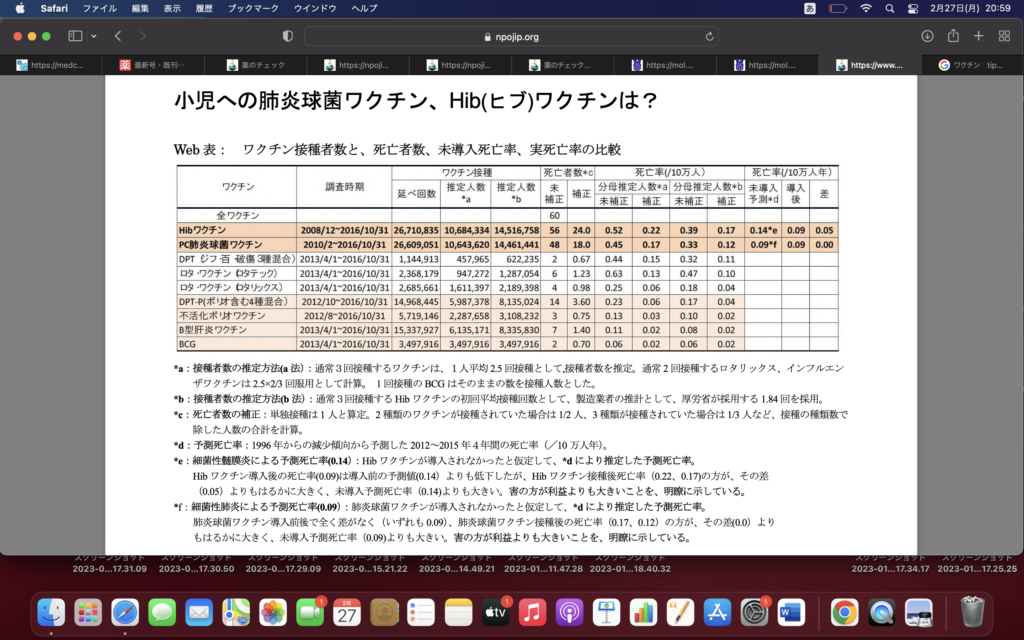Open Control Center in the menu bar
Image resolution: width=1024 pixels, height=640 pixels.
click(x=913, y=8)
